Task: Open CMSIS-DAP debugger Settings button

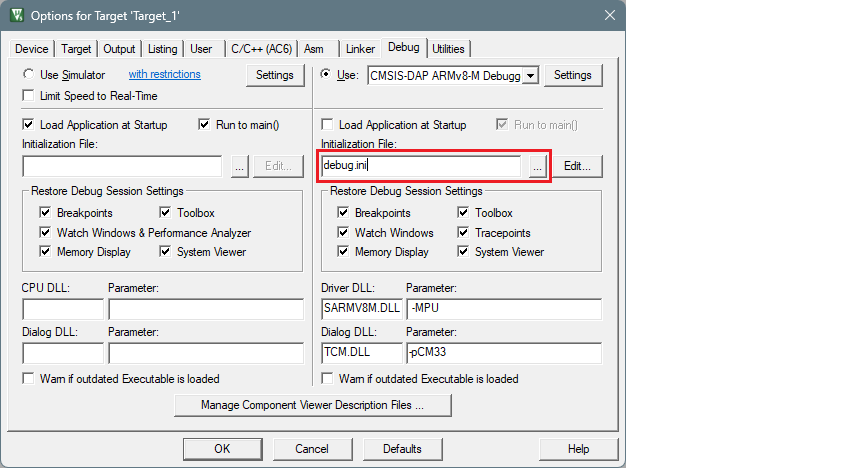Action: pyautogui.click(x=573, y=75)
